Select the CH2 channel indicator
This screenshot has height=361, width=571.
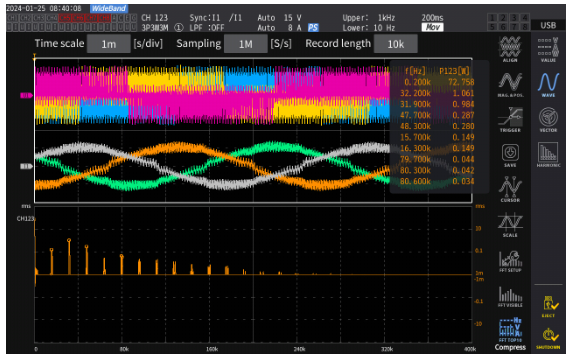pos(25,17)
